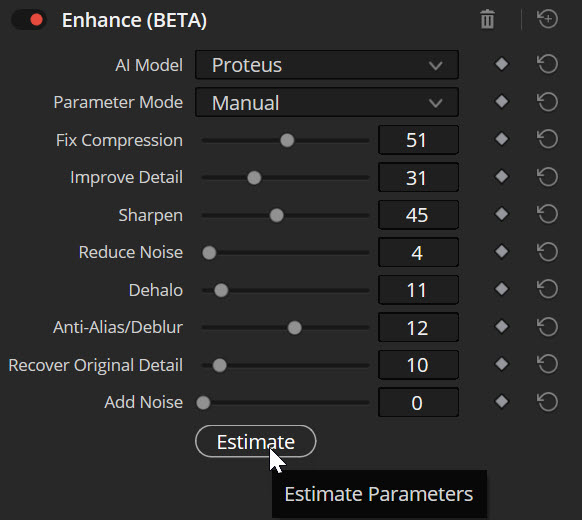Reset the Recover Original Detail value

[x=547, y=364]
